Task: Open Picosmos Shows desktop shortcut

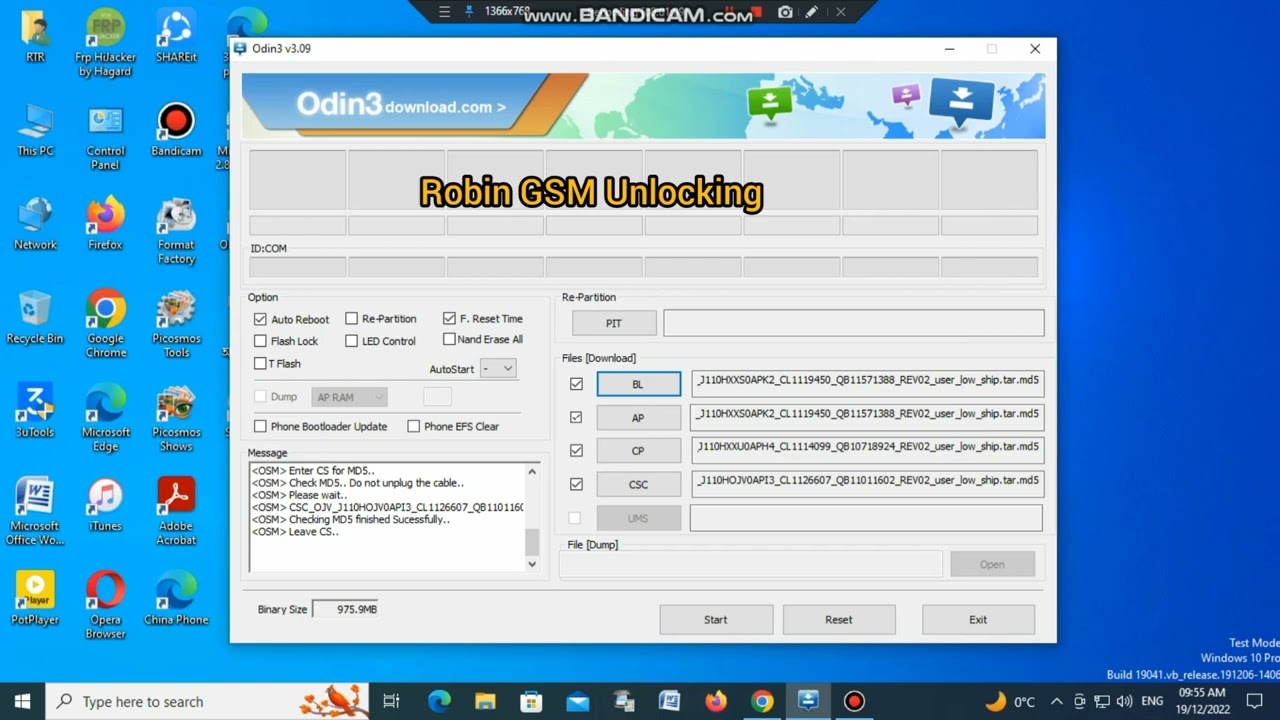Action: pyautogui.click(x=176, y=419)
